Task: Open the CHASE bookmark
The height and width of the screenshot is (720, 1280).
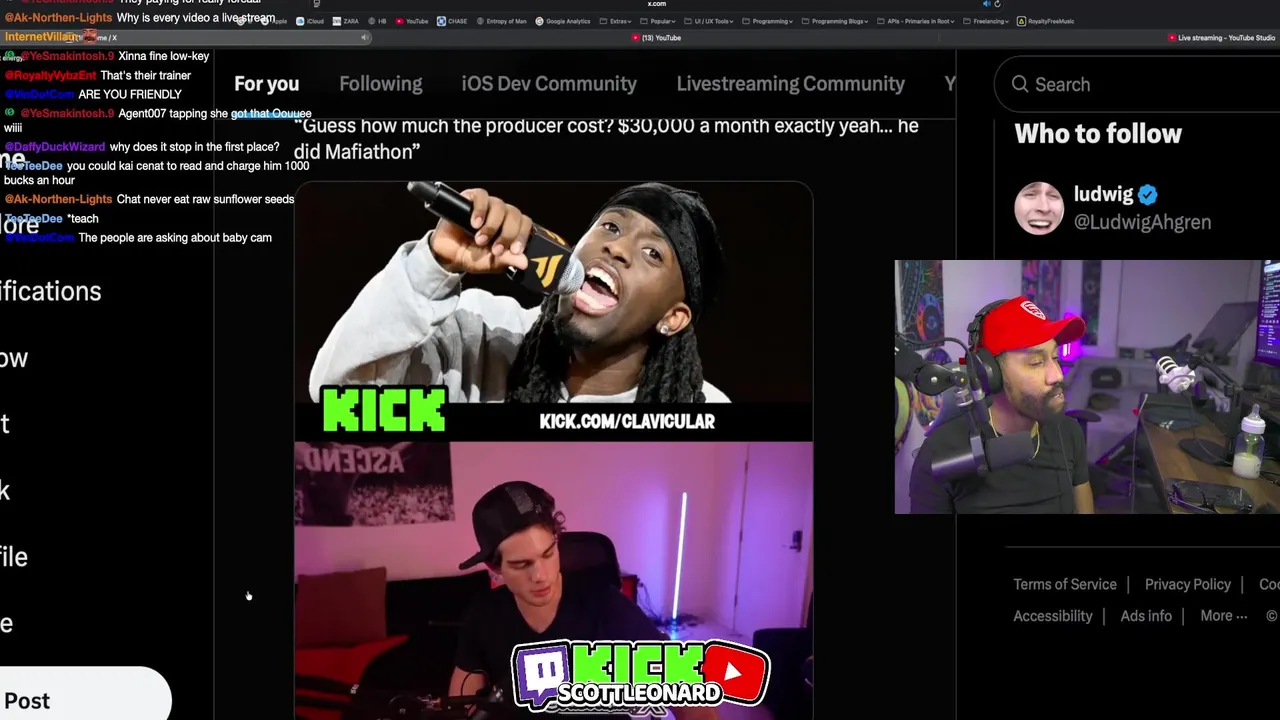Action: tap(452, 21)
